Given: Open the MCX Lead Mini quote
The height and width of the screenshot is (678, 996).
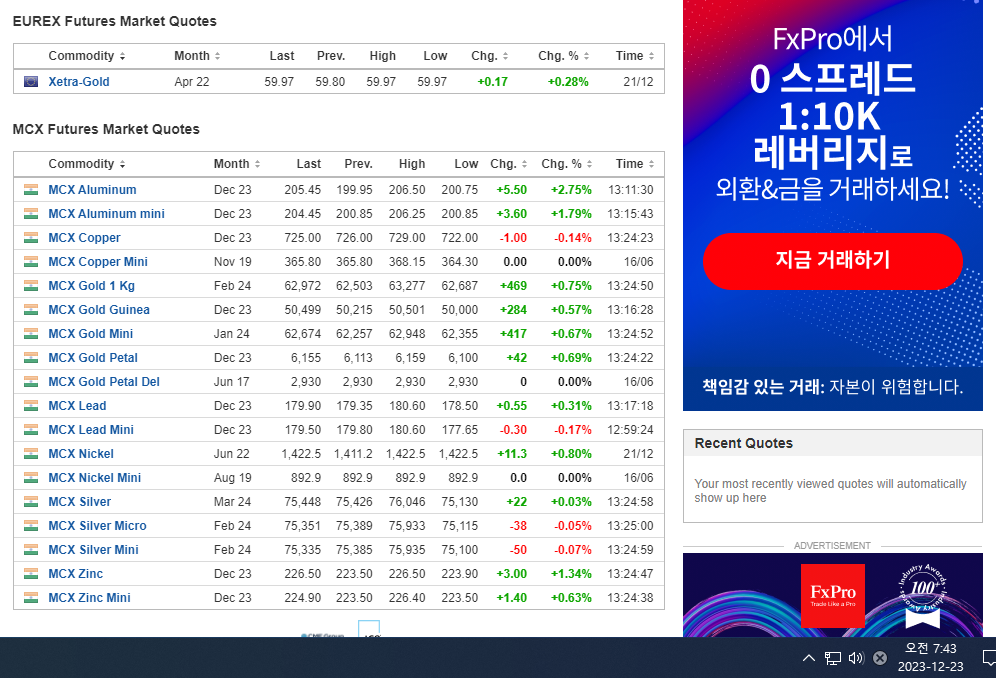Looking at the screenshot, I should pyautogui.click(x=91, y=430).
